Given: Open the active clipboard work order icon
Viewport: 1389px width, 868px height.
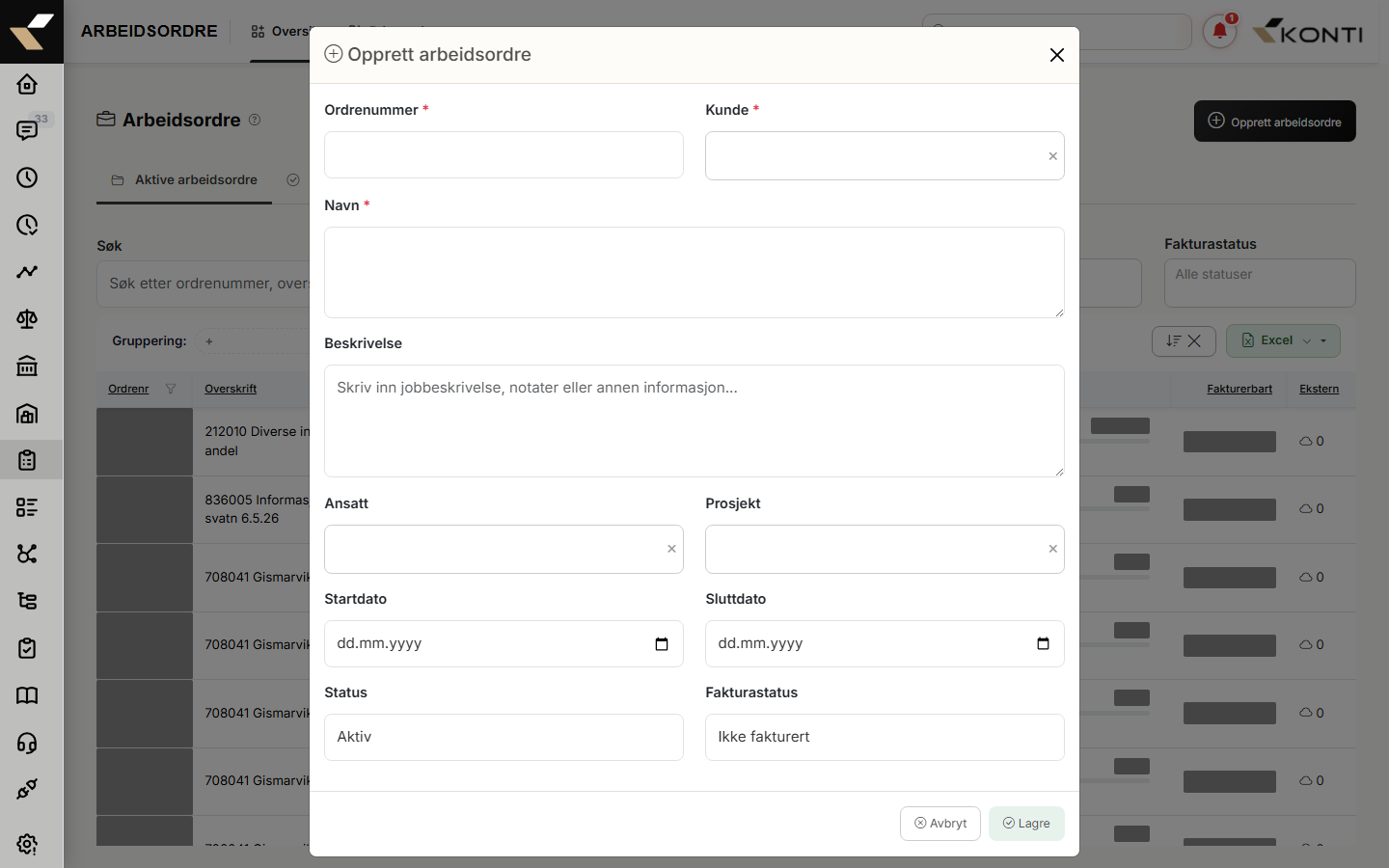Looking at the screenshot, I should [x=27, y=460].
